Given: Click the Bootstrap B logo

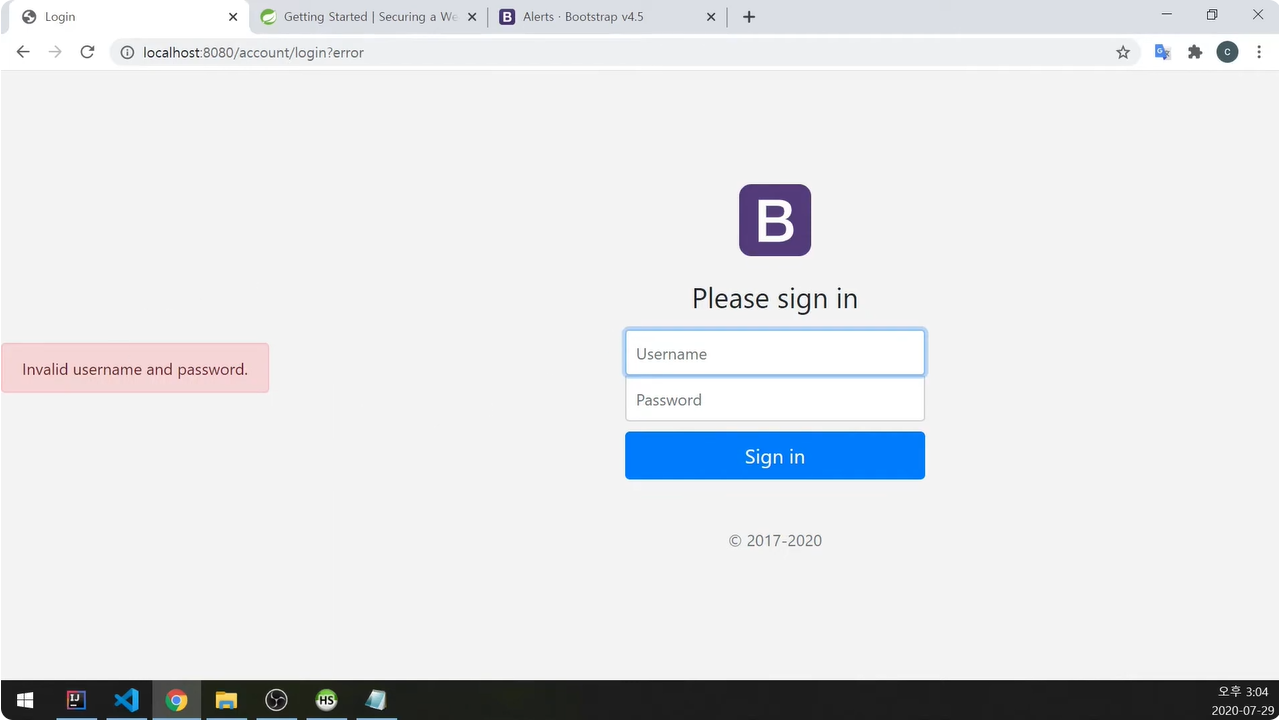Looking at the screenshot, I should [775, 220].
